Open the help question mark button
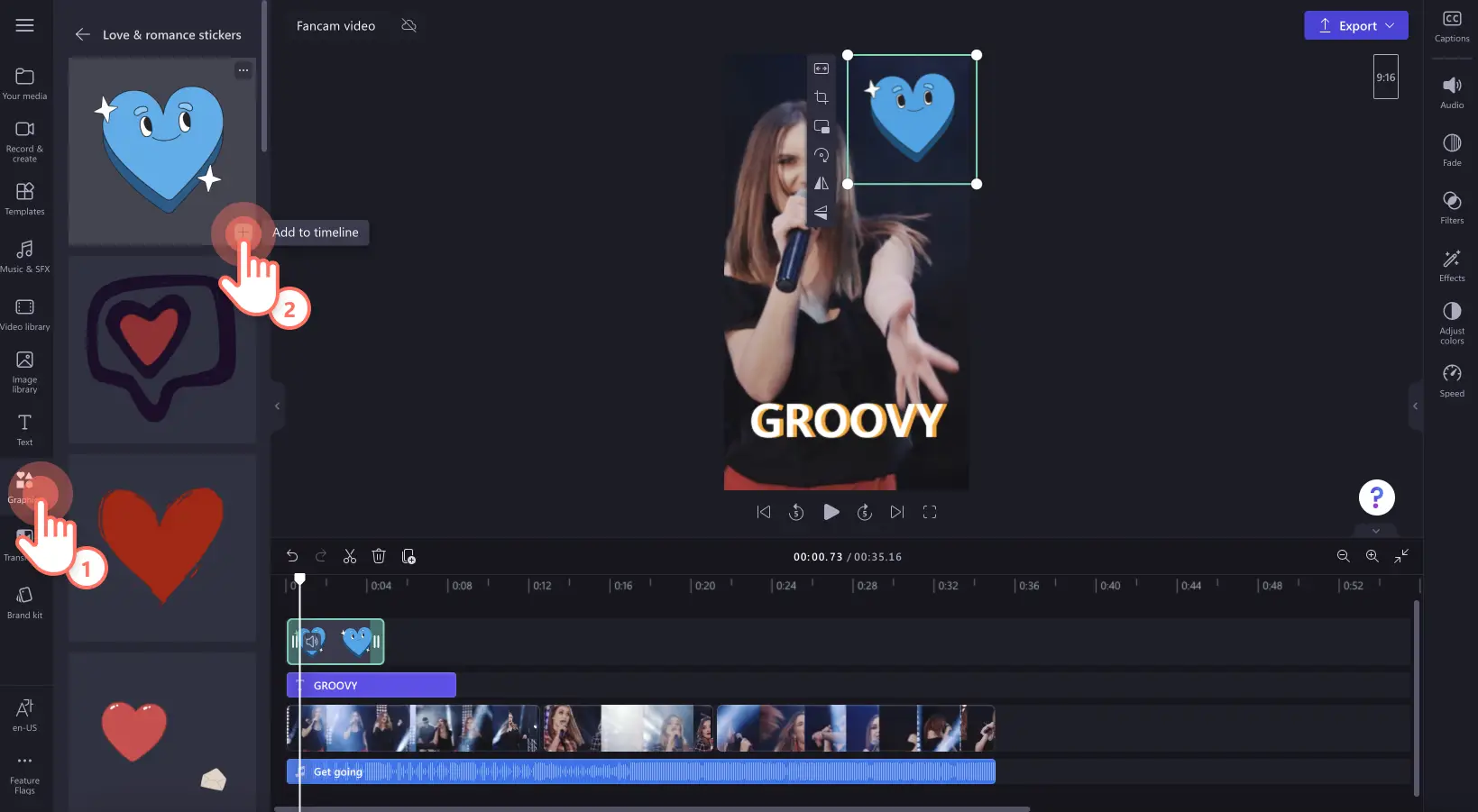Image resolution: width=1478 pixels, height=812 pixels. pyautogui.click(x=1376, y=497)
